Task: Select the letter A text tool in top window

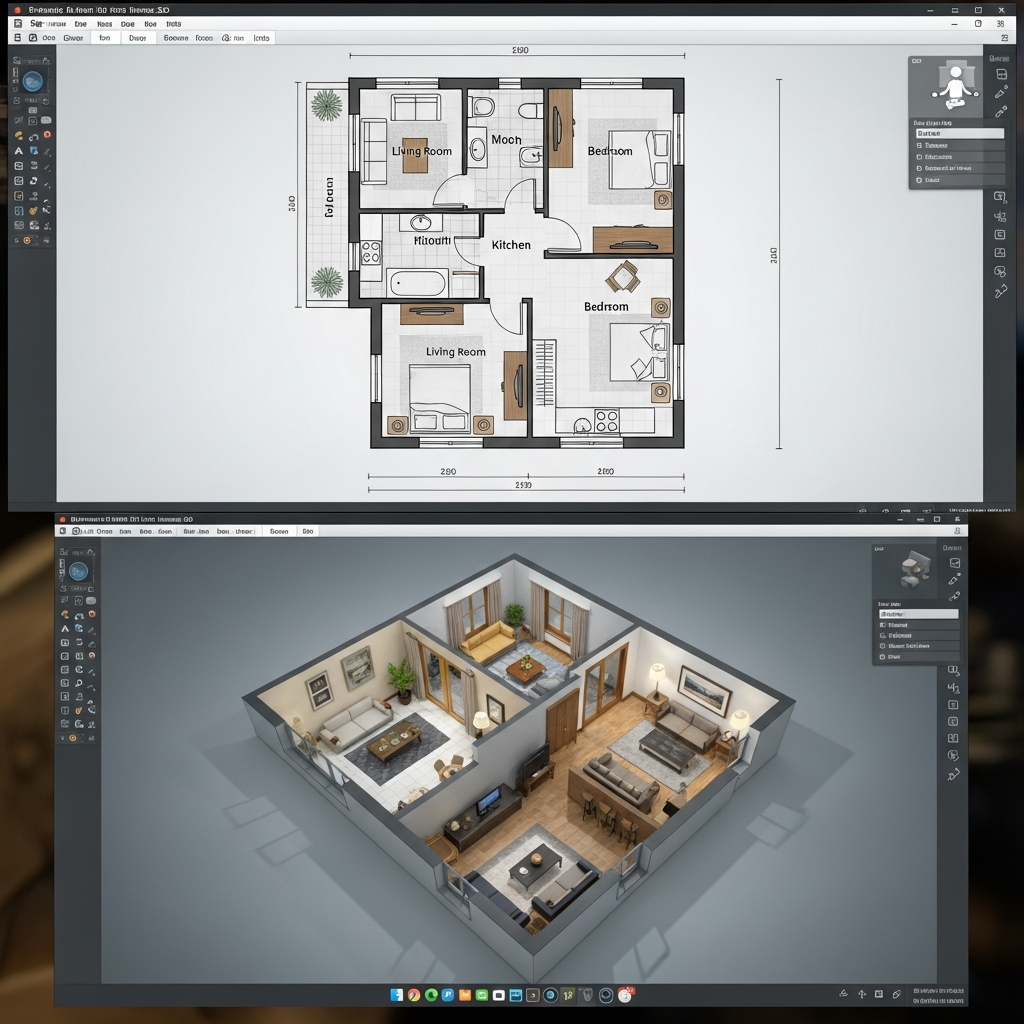Action: [x=18, y=151]
